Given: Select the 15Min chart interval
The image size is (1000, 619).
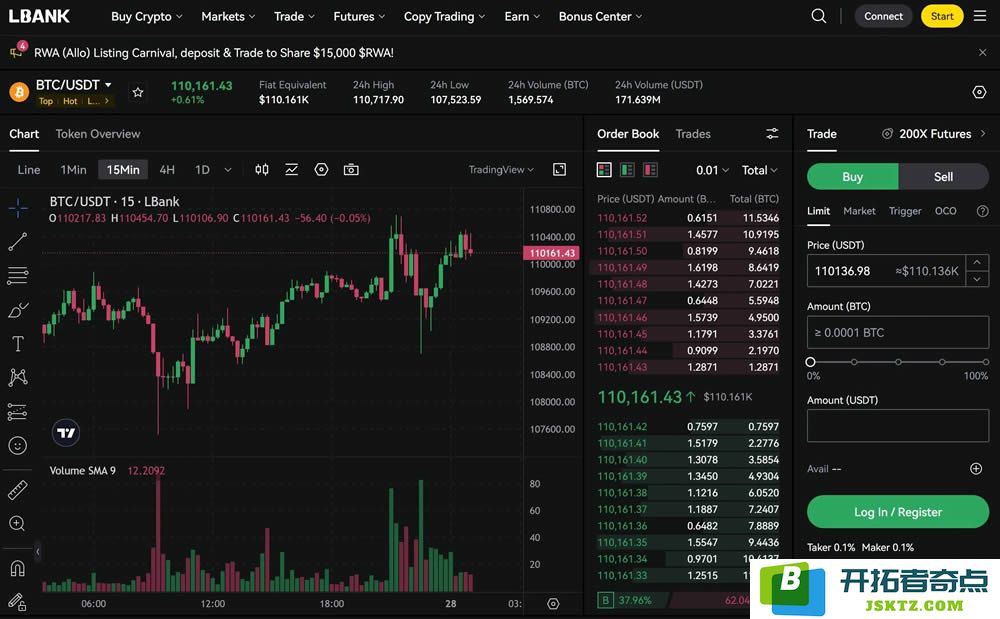Looking at the screenshot, I should click(x=123, y=170).
